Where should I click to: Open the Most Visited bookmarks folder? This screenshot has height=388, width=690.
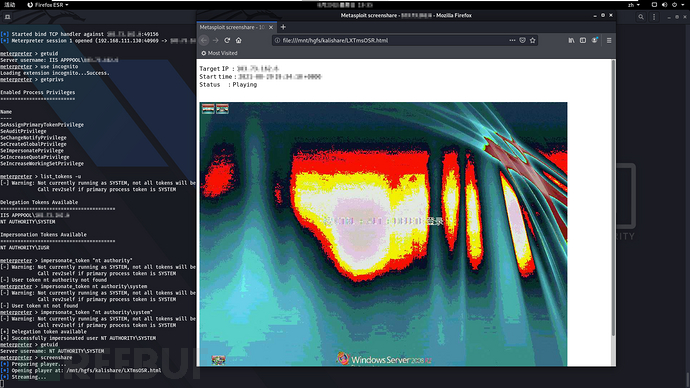219,53
